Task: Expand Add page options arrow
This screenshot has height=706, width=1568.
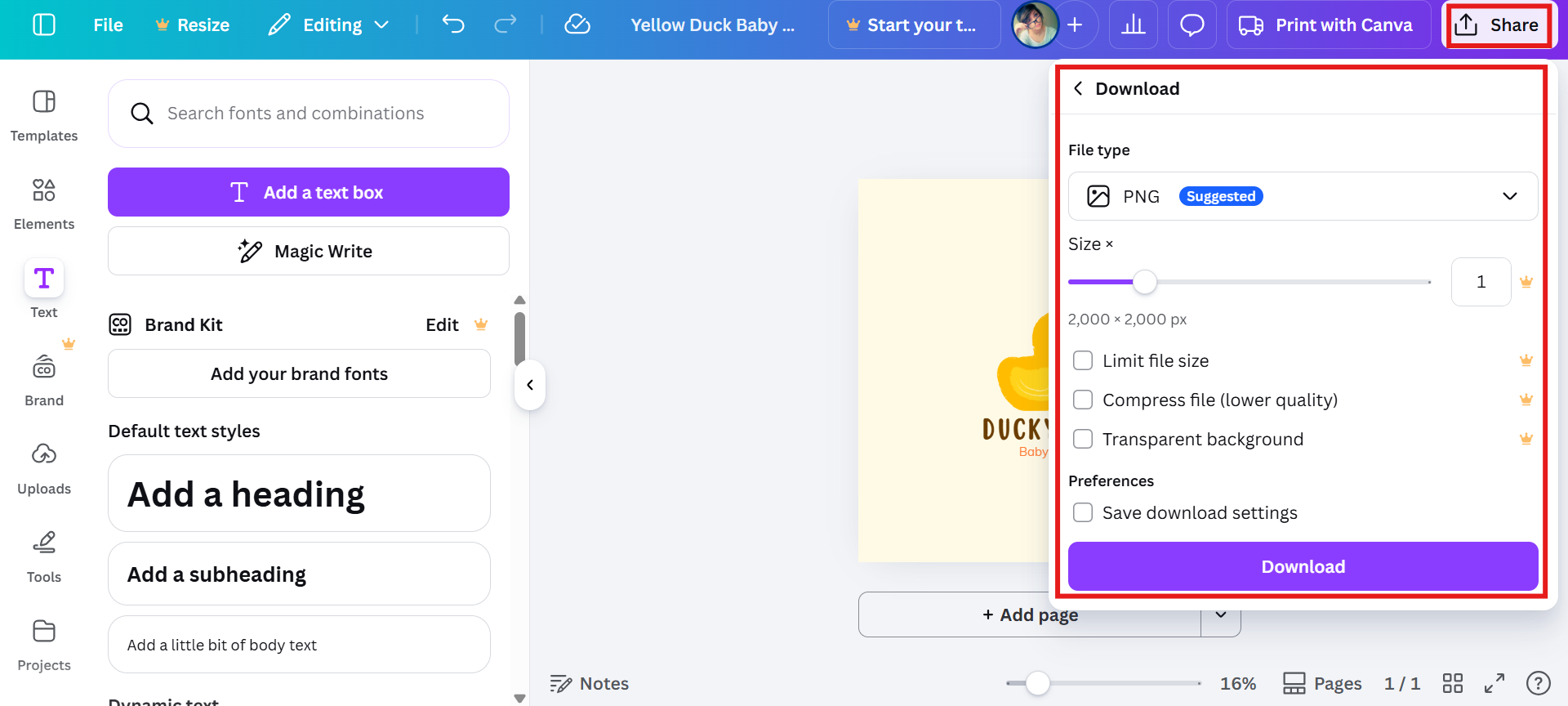Action: [1221, 614]
